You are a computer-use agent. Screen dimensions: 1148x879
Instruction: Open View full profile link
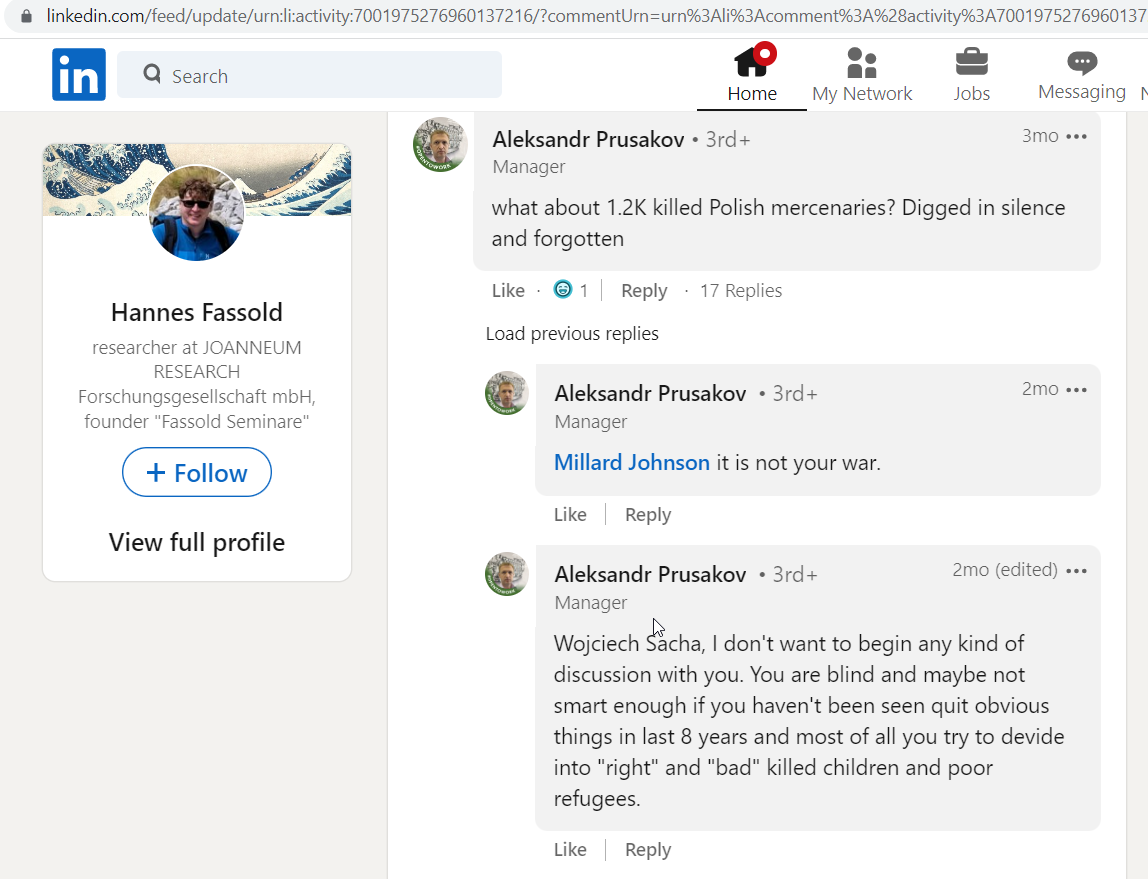197,542
